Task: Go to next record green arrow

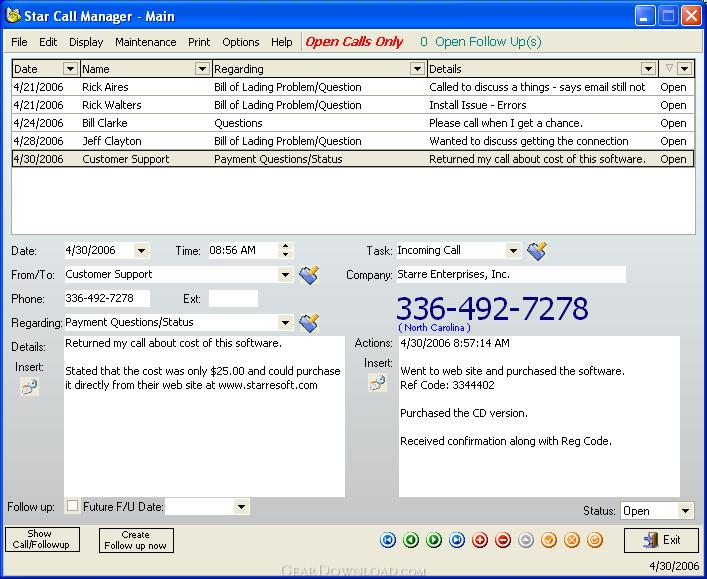Action: pos(434,540)
